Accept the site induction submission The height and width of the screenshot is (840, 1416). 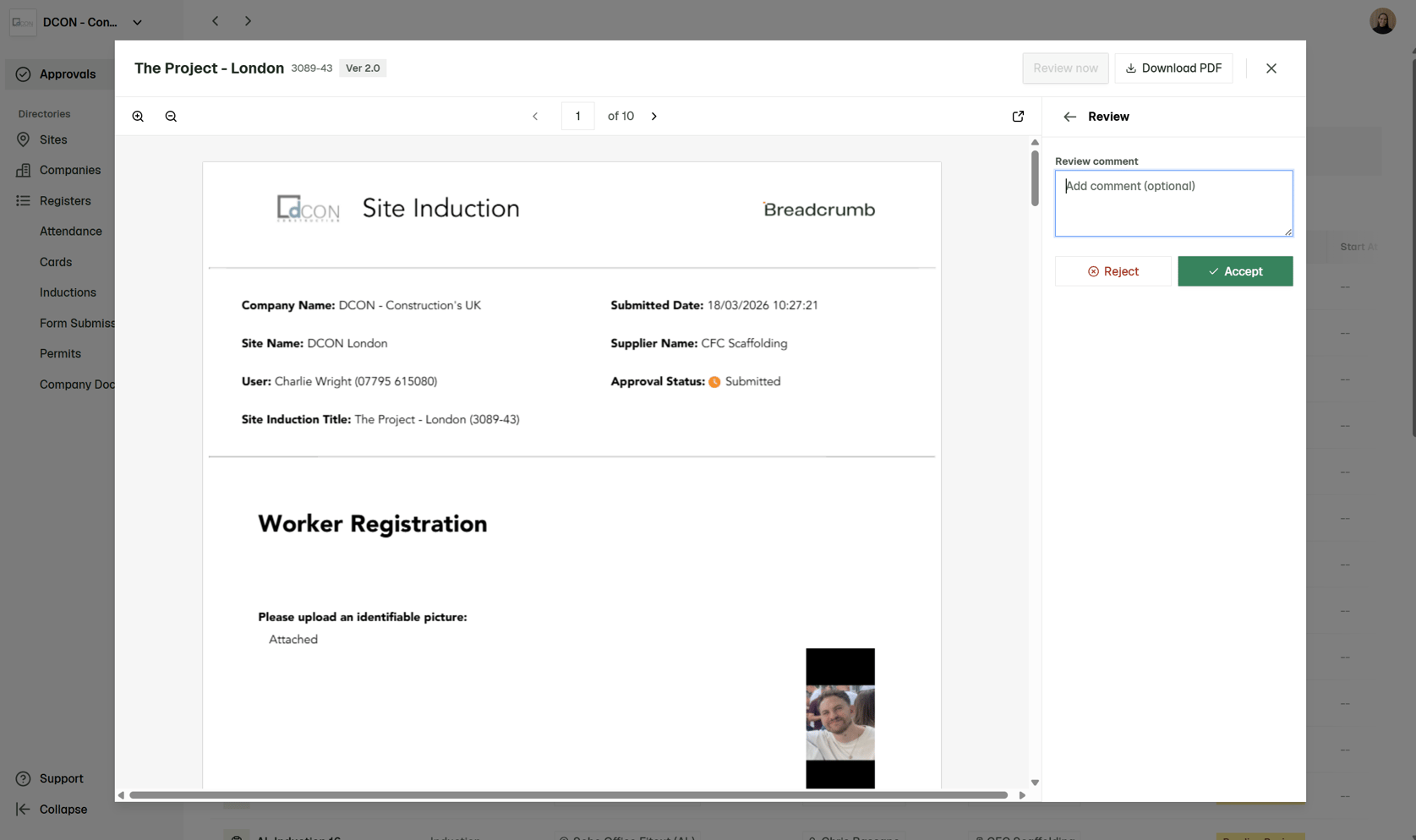click(x=1235, y=271)
